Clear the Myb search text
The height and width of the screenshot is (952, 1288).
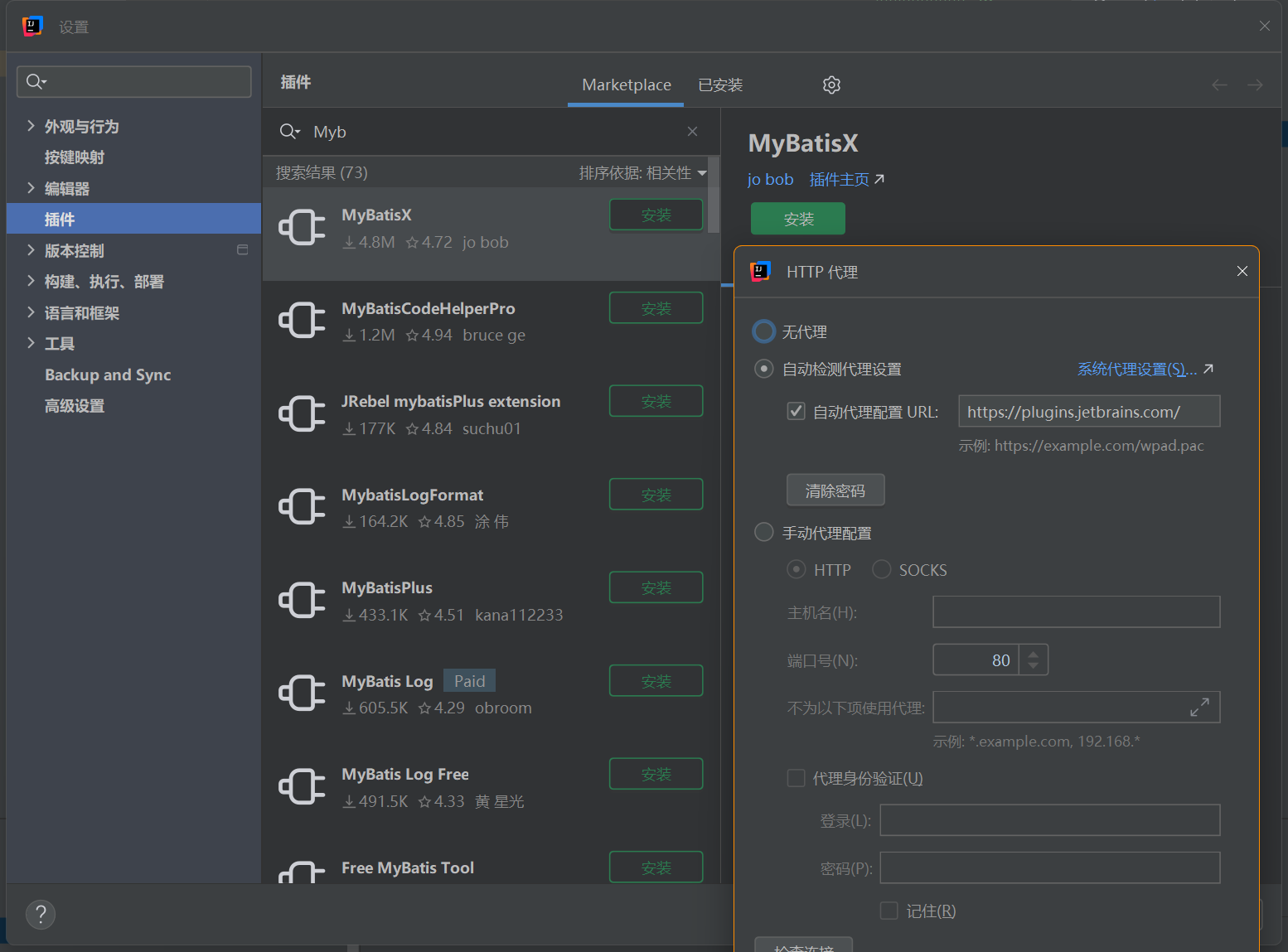tap(692, 131)
